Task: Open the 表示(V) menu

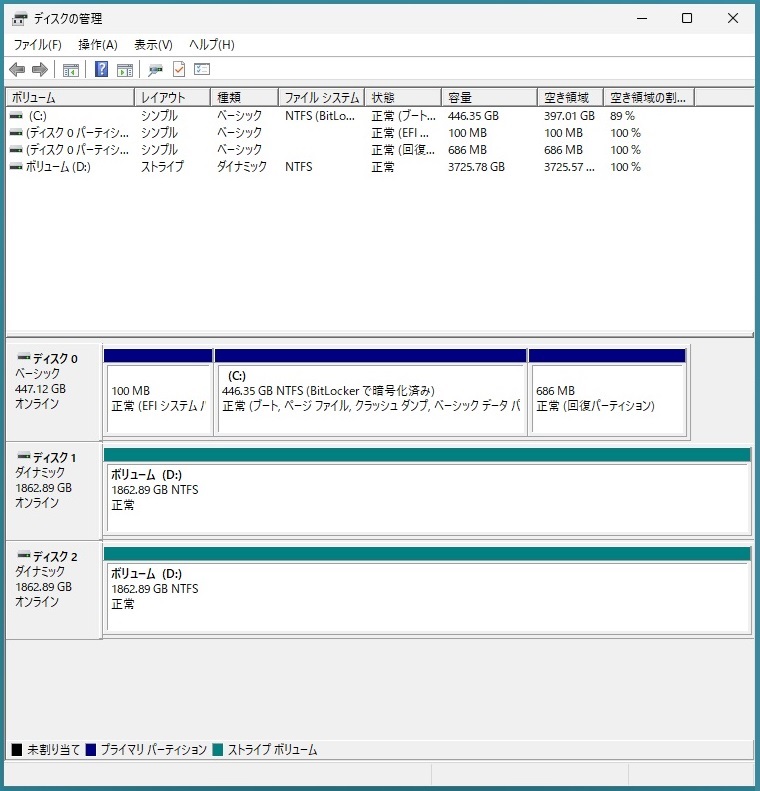Action: click(153, 45)
